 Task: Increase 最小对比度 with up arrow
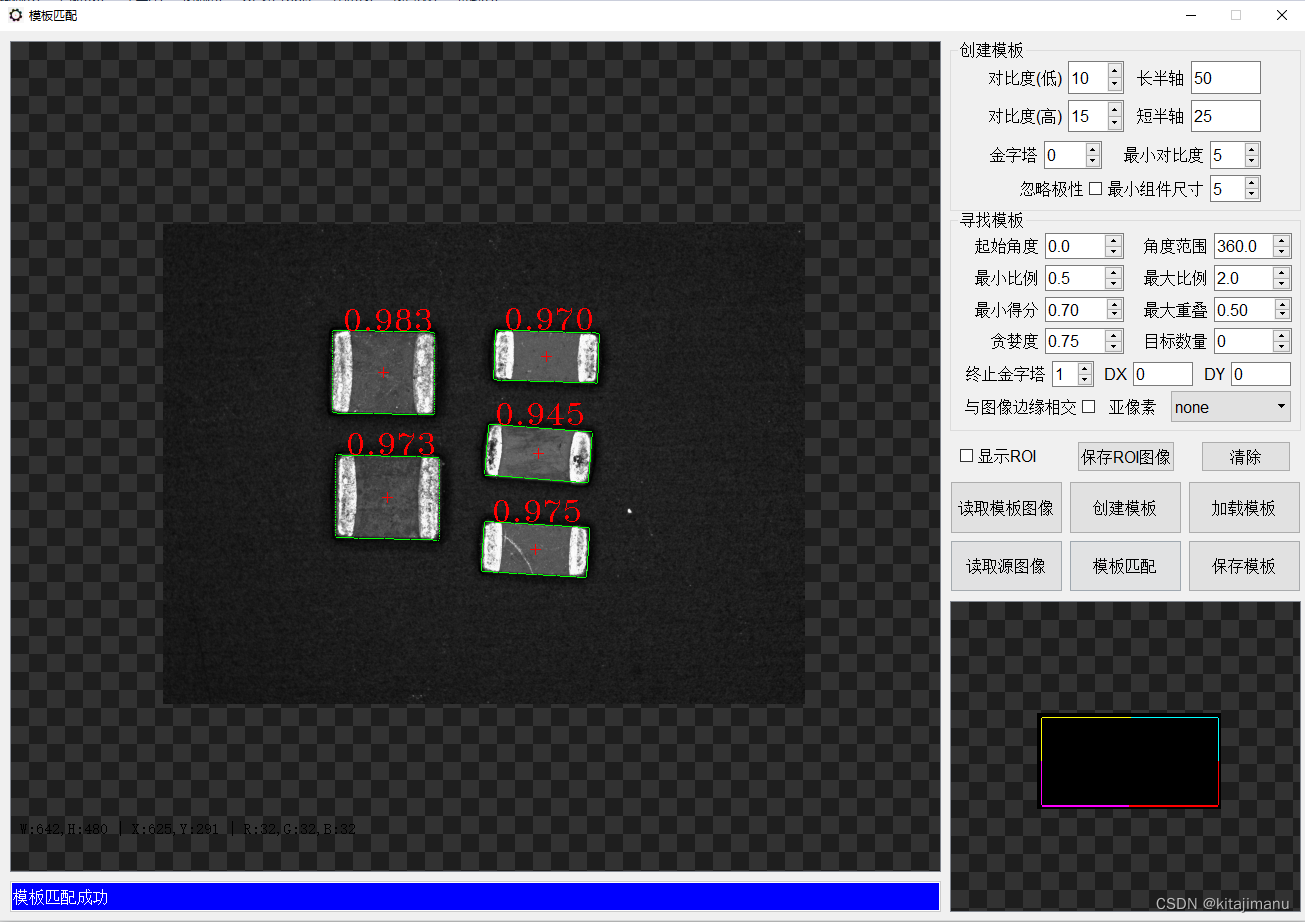(1252, 149)
